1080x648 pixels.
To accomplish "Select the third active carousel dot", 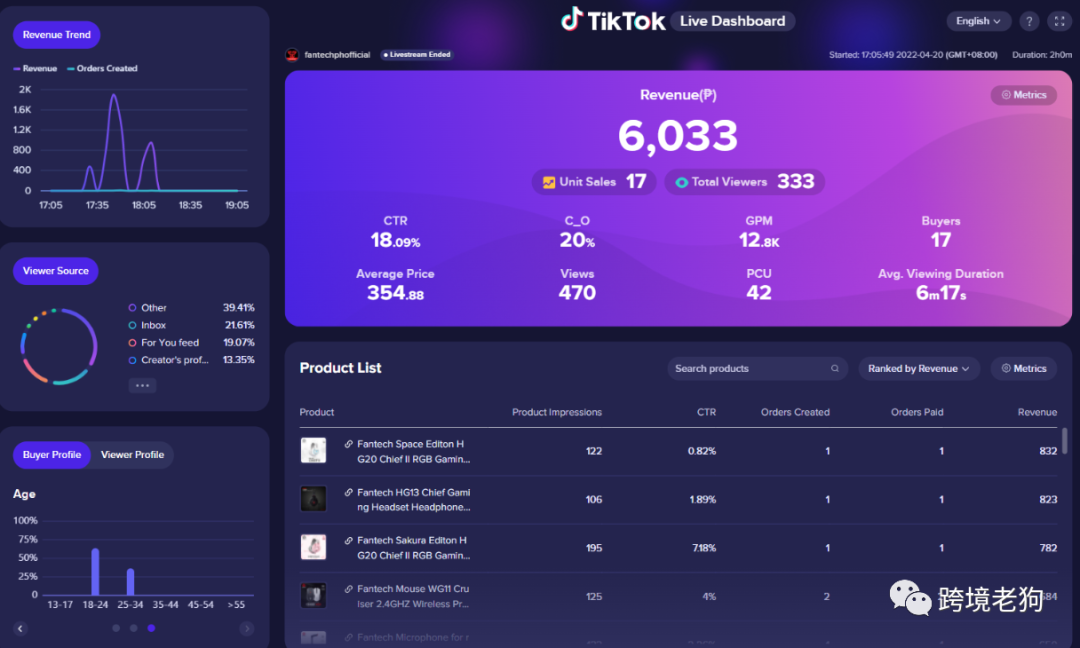I will point(152,628).
